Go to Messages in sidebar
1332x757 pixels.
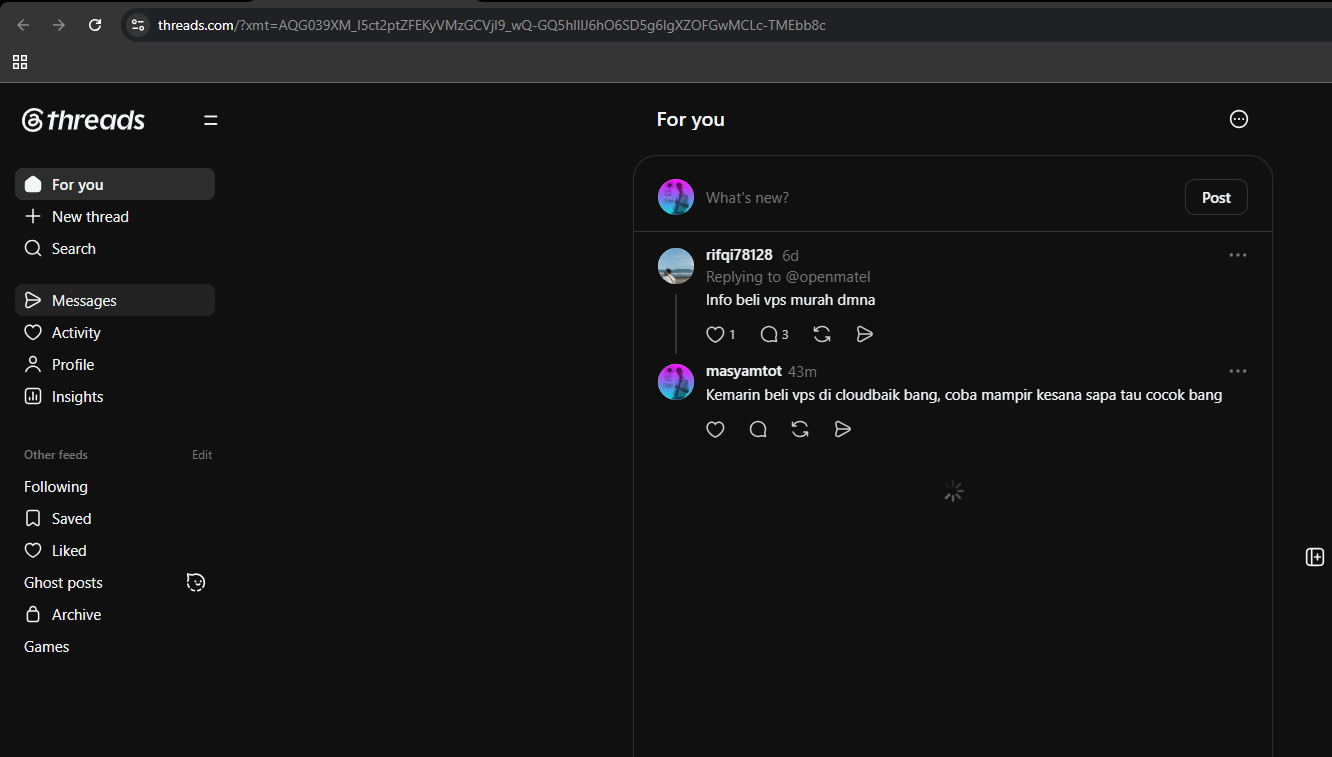(x=115, y=300)
